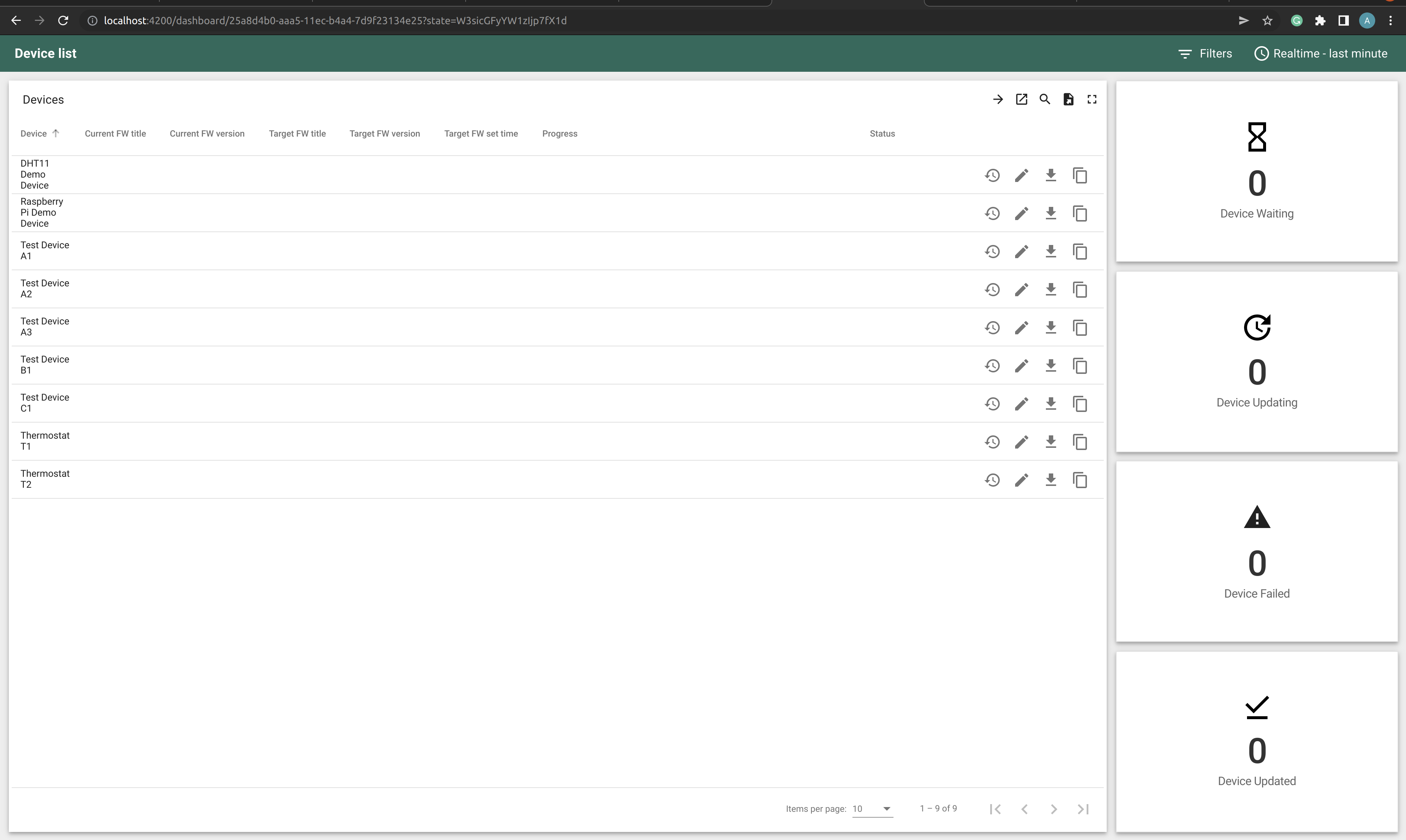Go to first page of devices
Screen dimensions: 1406x840
pyautogui.click(x=995, y=809)
